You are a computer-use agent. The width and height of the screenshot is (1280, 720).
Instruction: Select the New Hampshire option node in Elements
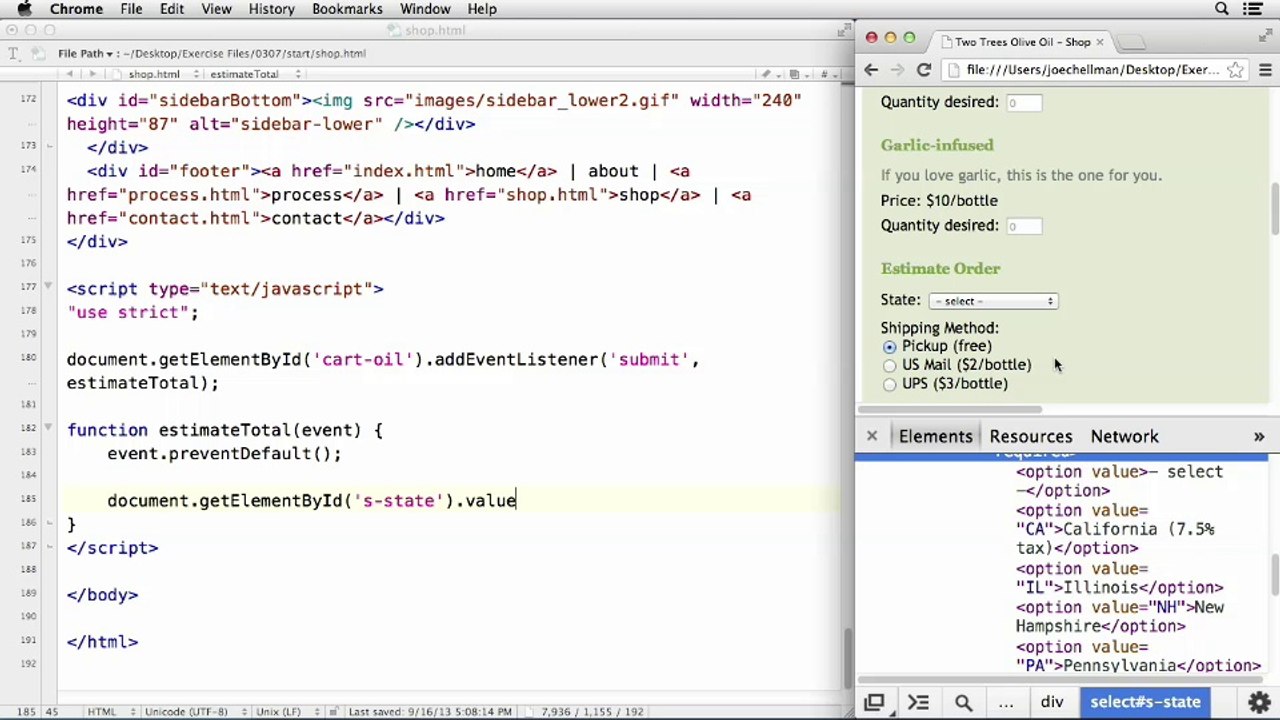[x=1119, y=617]
